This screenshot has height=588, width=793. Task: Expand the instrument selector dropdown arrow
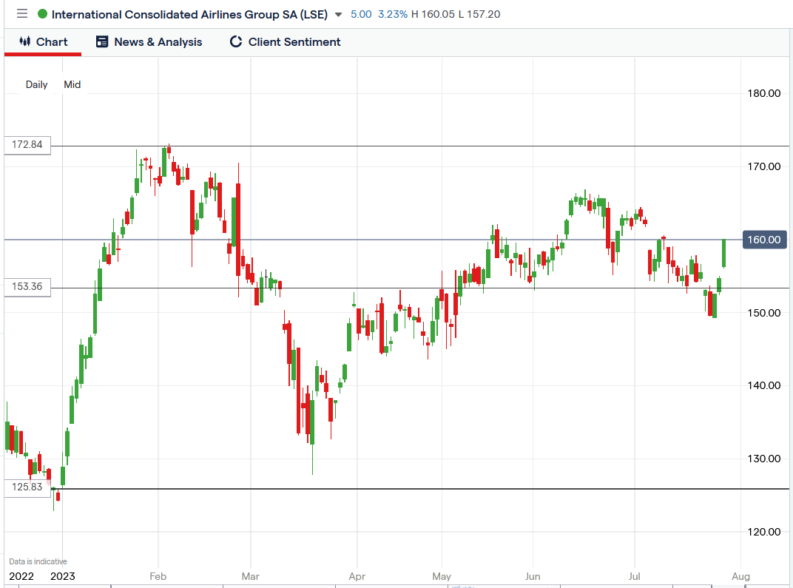point(338,15)
